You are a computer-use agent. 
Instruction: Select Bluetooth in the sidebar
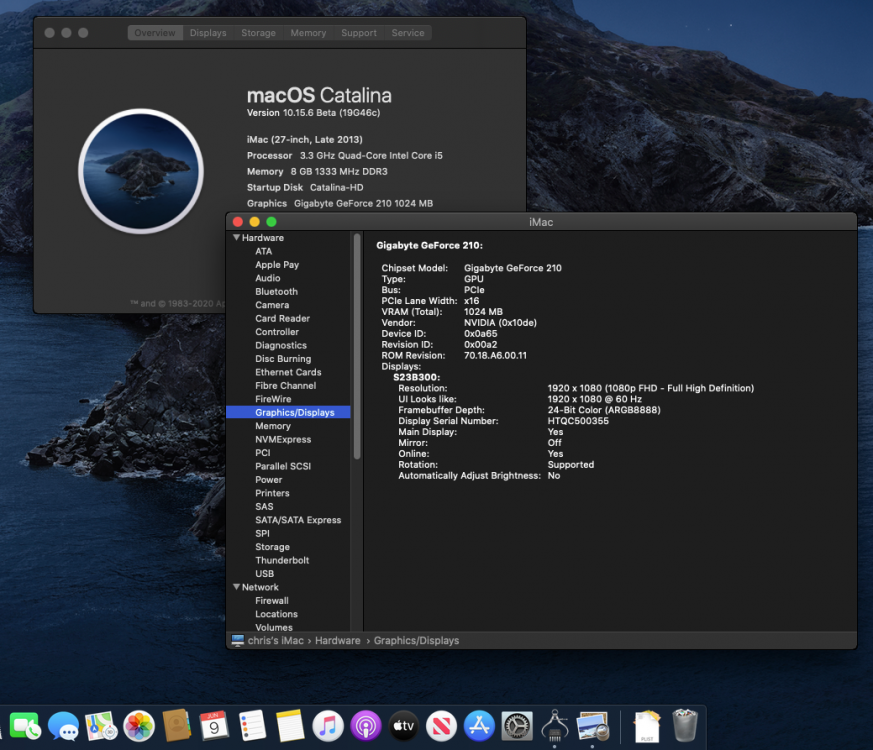[277, 291]
